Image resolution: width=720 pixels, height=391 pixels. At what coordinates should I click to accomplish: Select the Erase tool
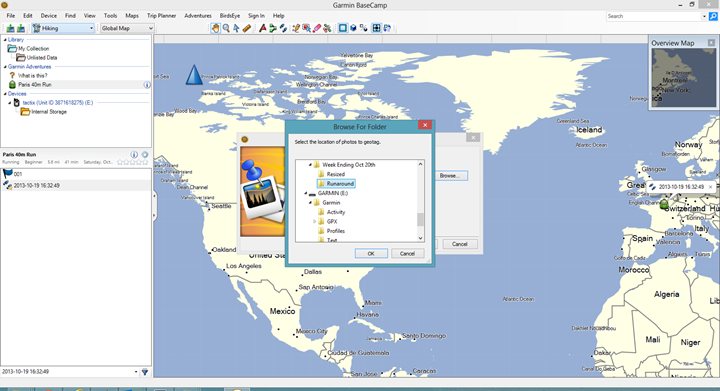pos(317,28)
